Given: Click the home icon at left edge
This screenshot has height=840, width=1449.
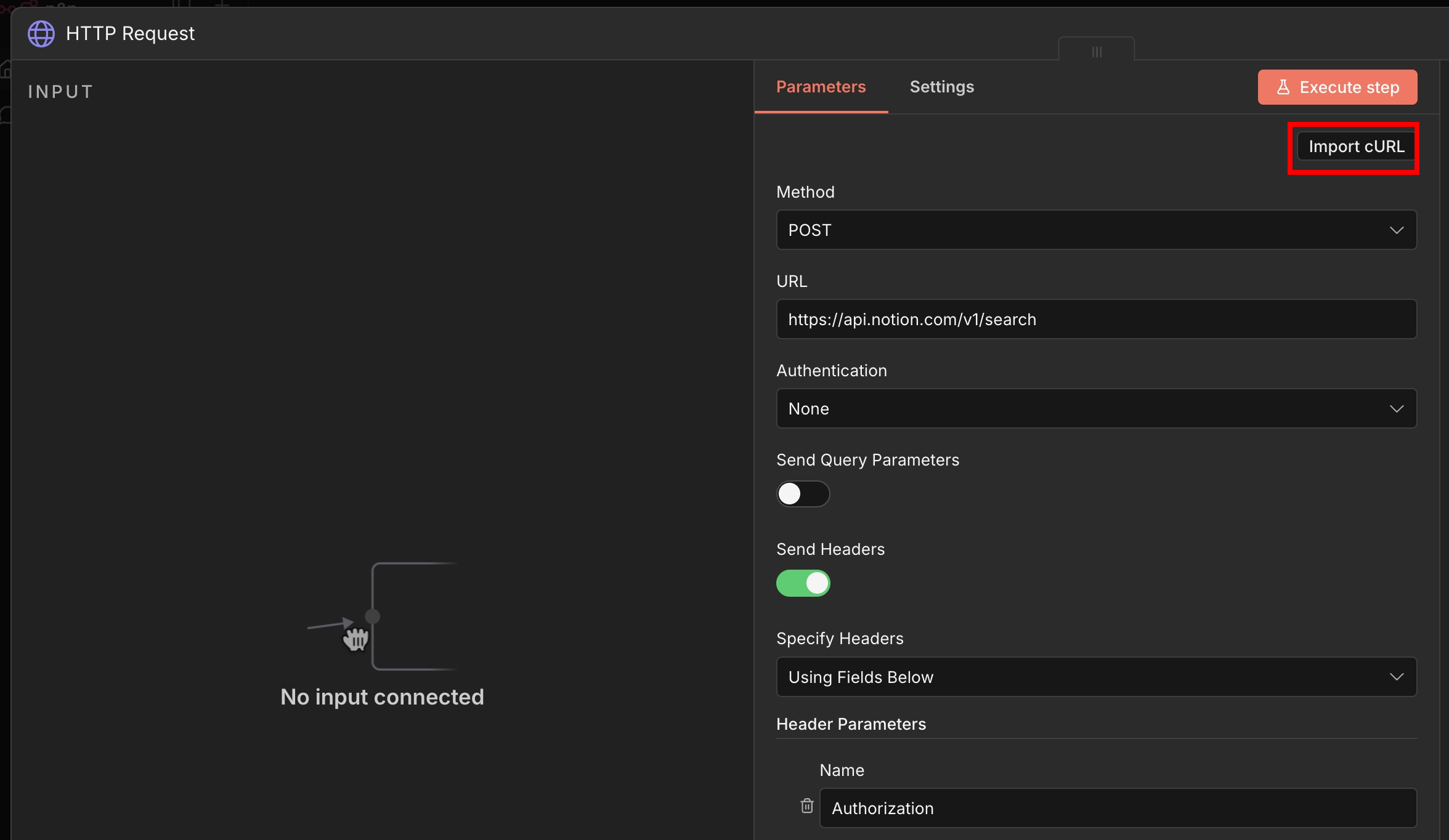Looking at the screenshot, I should coord(6,69).
